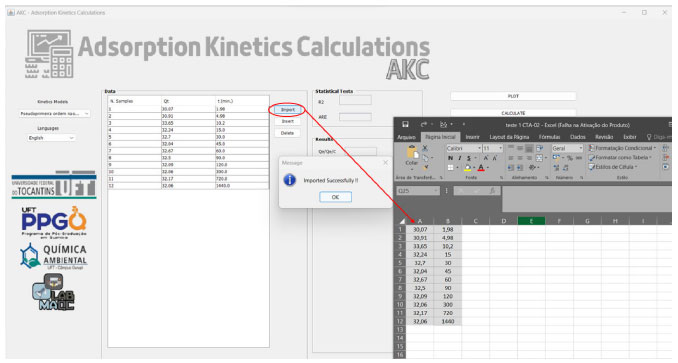Viewport: 678px width, 363px height.
Task: Expand the Languages English dropdown
Action: tap(51, 138)
